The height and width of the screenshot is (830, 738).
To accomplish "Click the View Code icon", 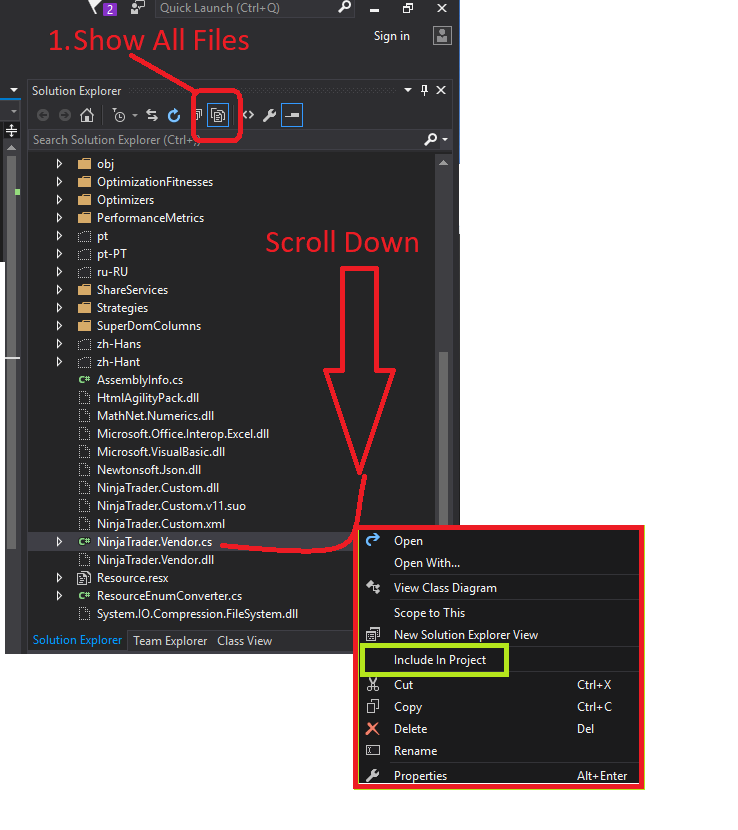I will (x=248, y=115).
